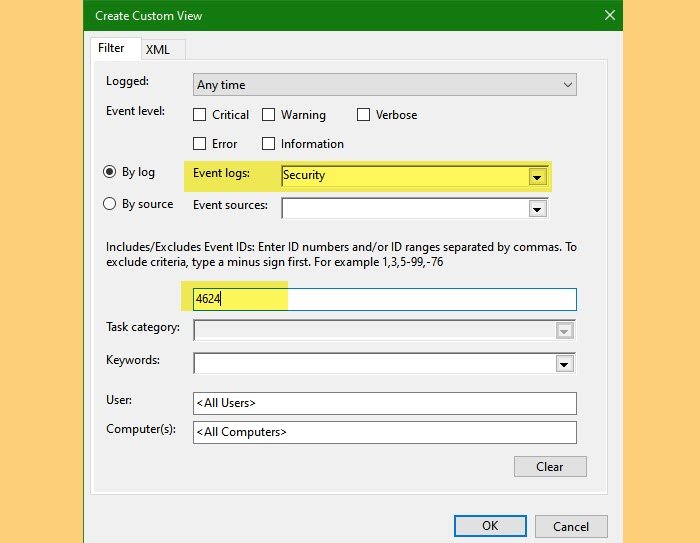This screenshot has width=700, height=543.
Task: Open the Event sources dropdown
Action: coord(538,209)
